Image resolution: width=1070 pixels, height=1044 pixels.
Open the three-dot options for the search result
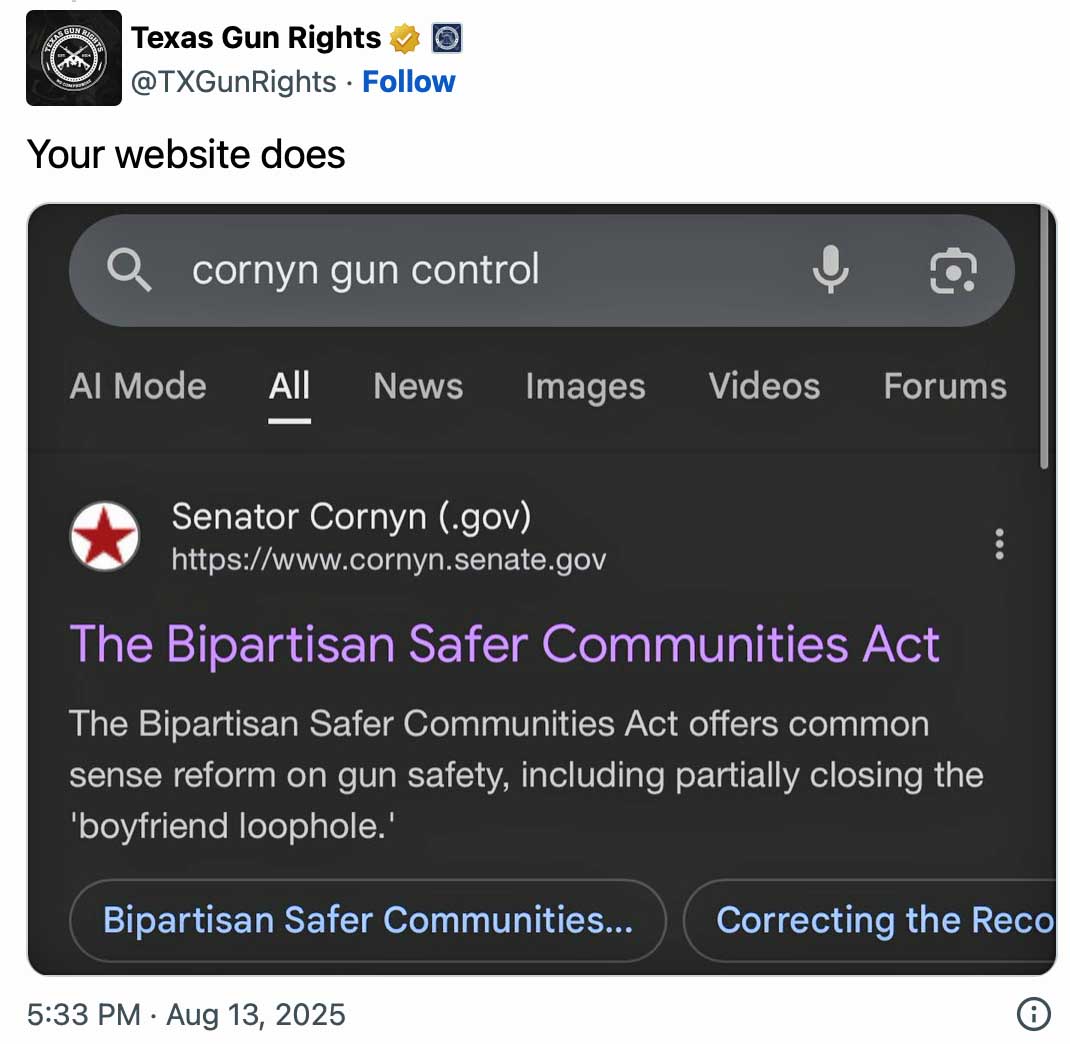998,544
